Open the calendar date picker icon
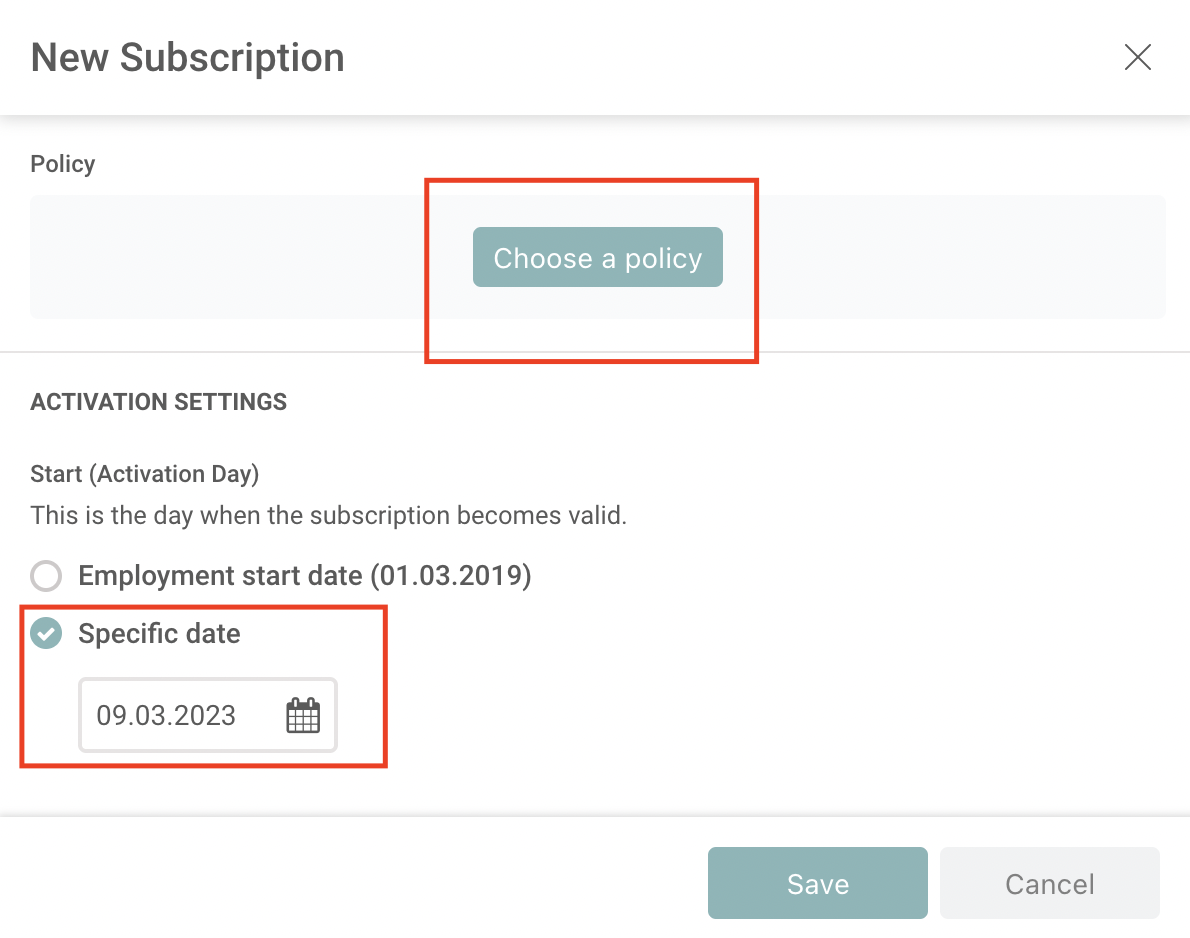This screenshot has height=938, width=1190. pyautogui.click(x=303, y=716)
